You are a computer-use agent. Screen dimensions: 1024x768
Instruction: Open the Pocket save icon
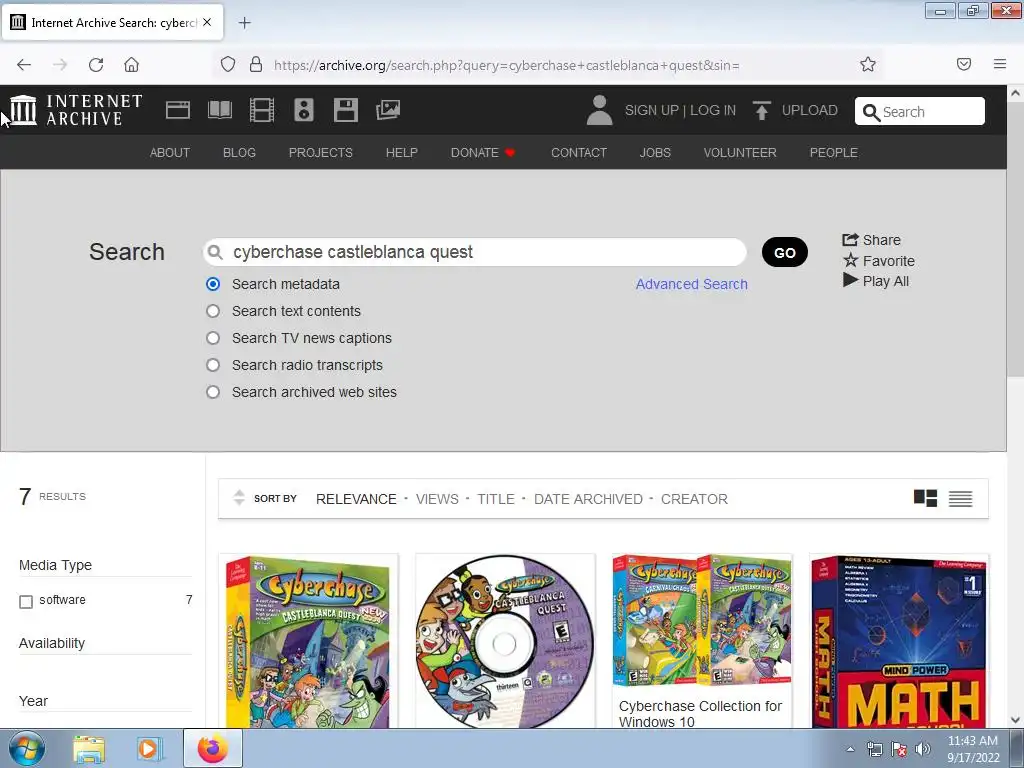click(x=964, y=64)
